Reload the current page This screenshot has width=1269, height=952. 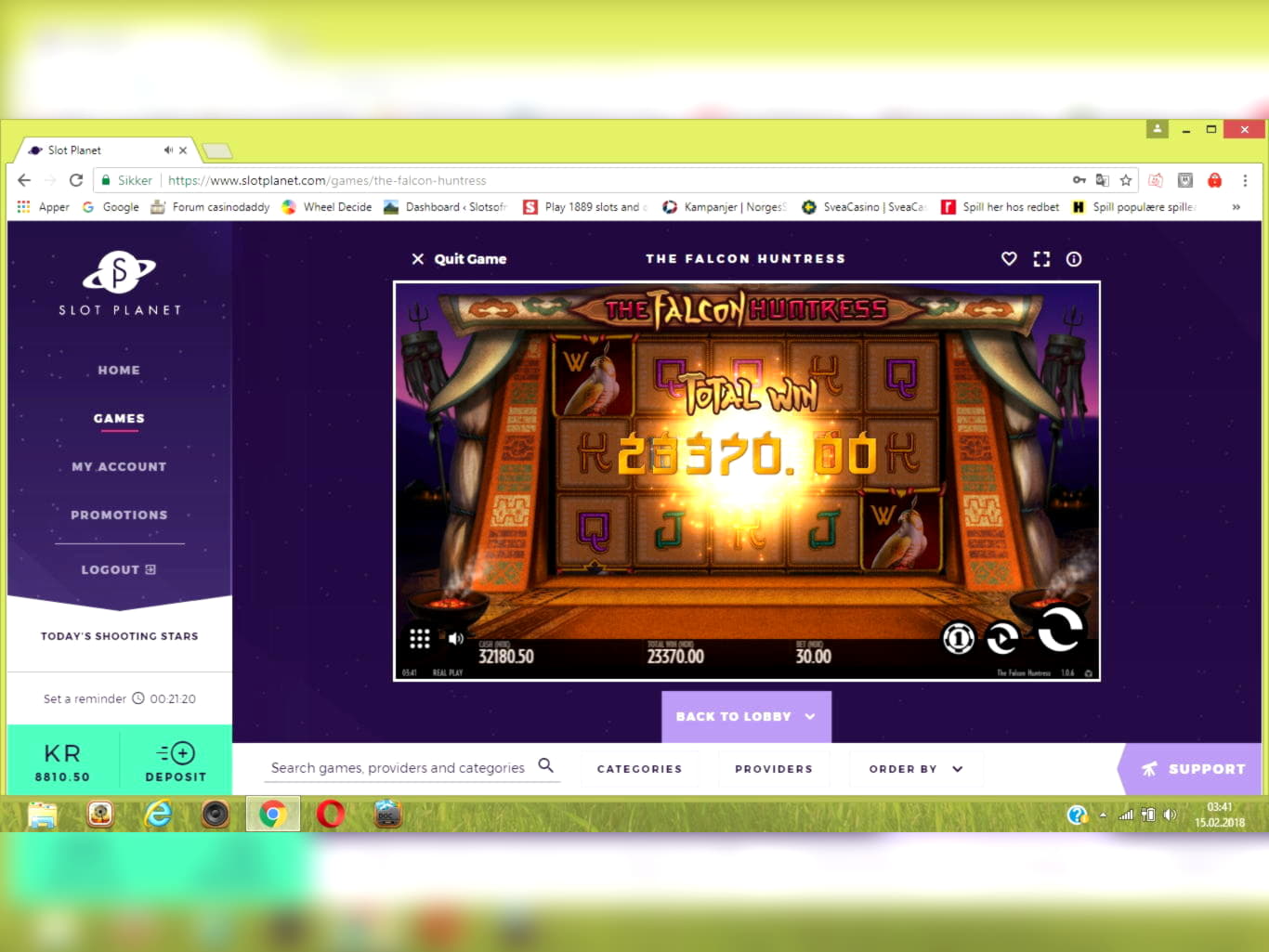point(76,180)
